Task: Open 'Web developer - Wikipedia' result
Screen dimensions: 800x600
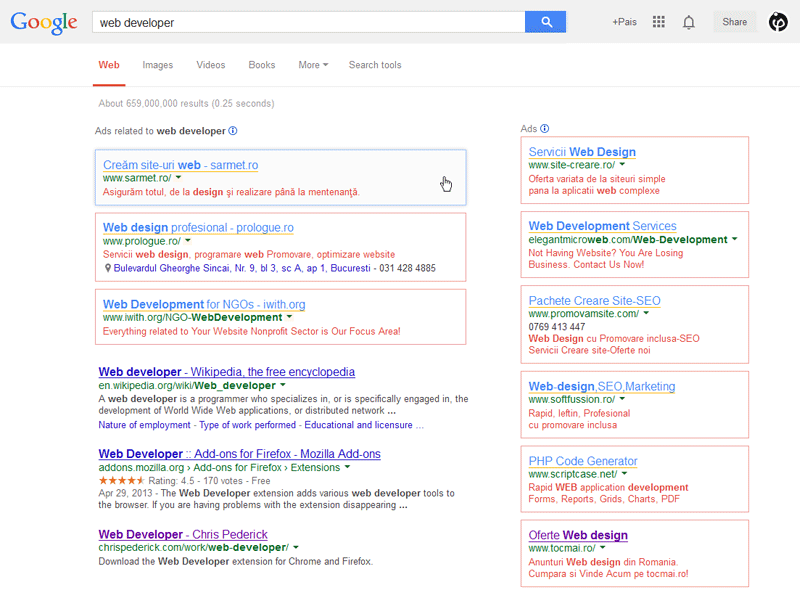Action: point(227,372)
